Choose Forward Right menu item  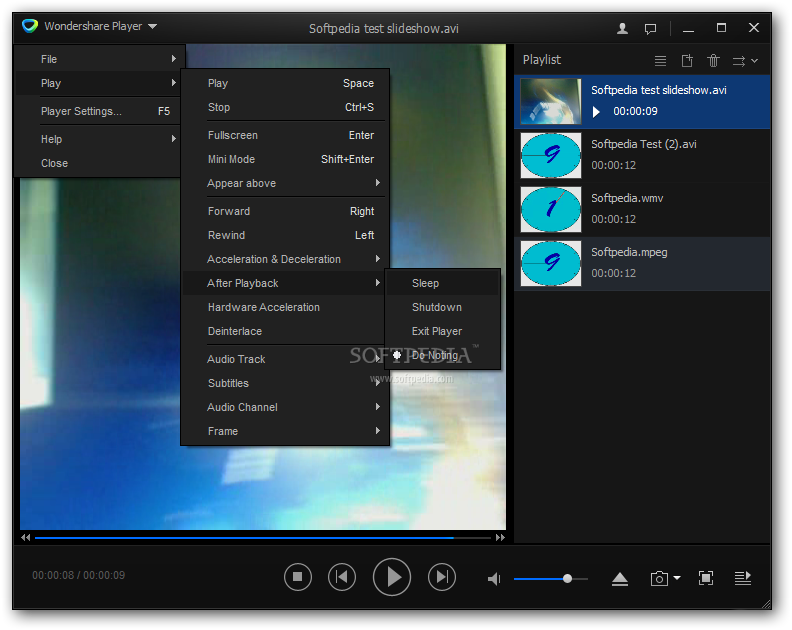tap(285, 211)
